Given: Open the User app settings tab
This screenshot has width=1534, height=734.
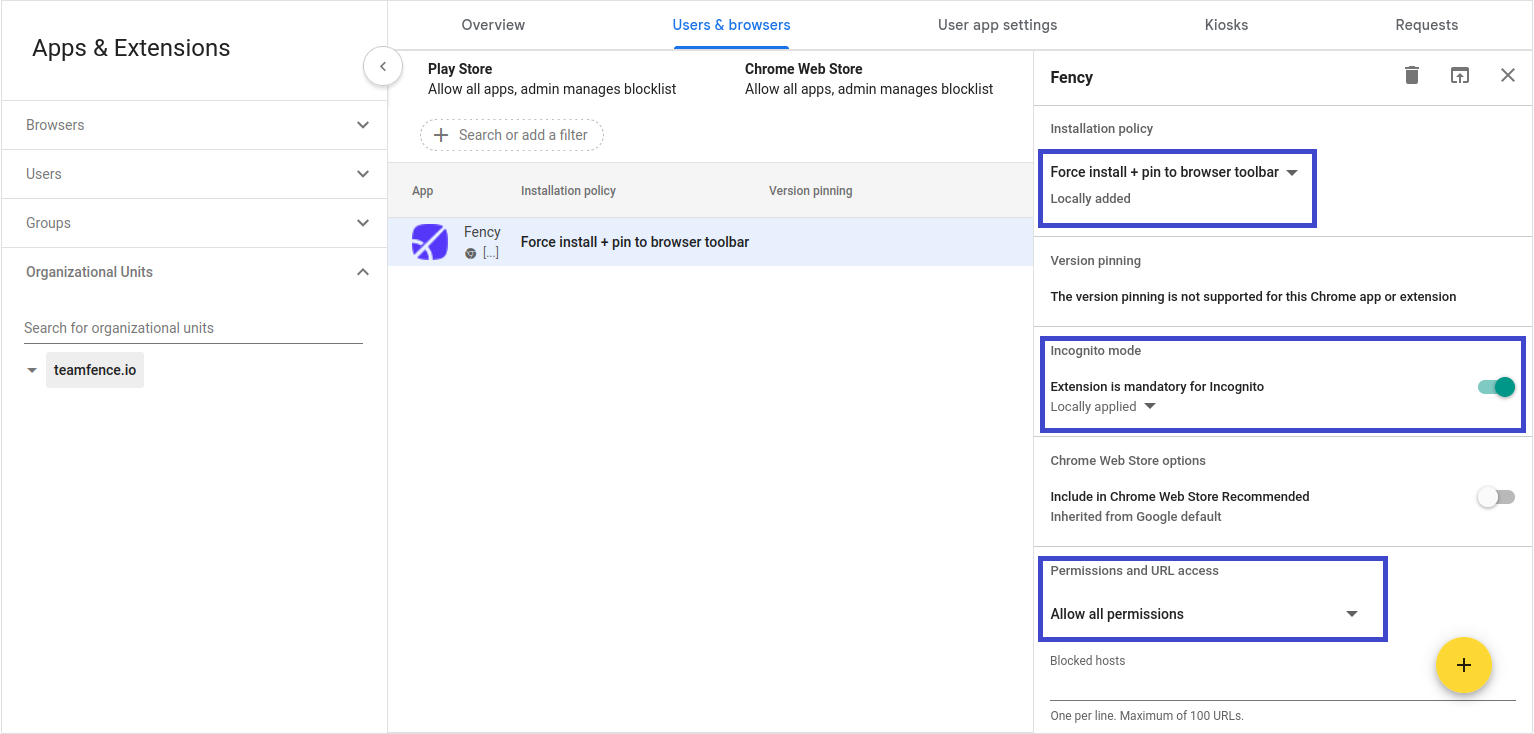Looking at the screenshot, I should click(997, 24).
